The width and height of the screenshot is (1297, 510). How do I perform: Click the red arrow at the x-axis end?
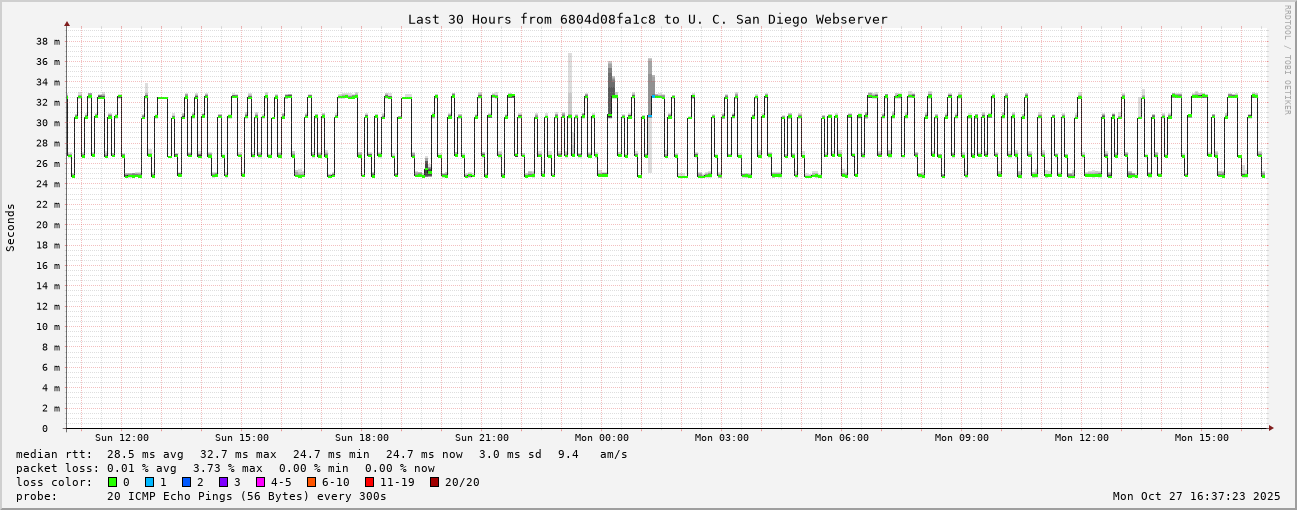pos(1271,428)
